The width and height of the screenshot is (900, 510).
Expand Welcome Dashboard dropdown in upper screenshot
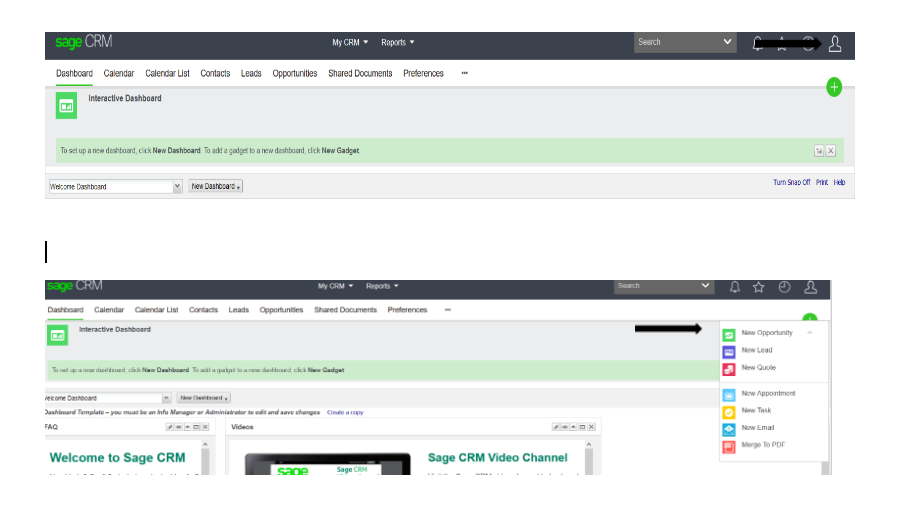pyautogui.click(x=177, y=186)
